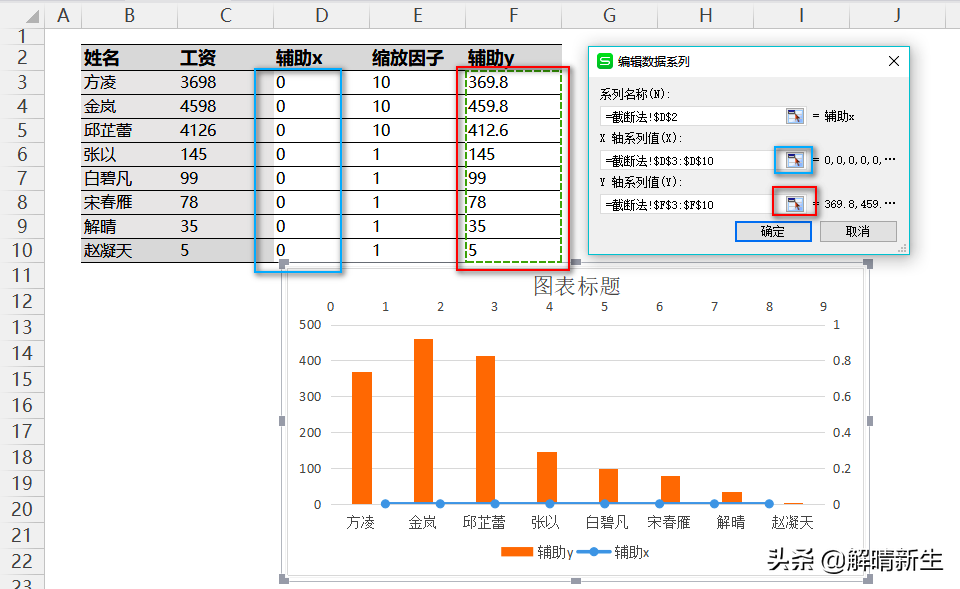Select the tallest orange bar for 金岚
This screenshot has width=960, height=589.
(x=423, y=421)
